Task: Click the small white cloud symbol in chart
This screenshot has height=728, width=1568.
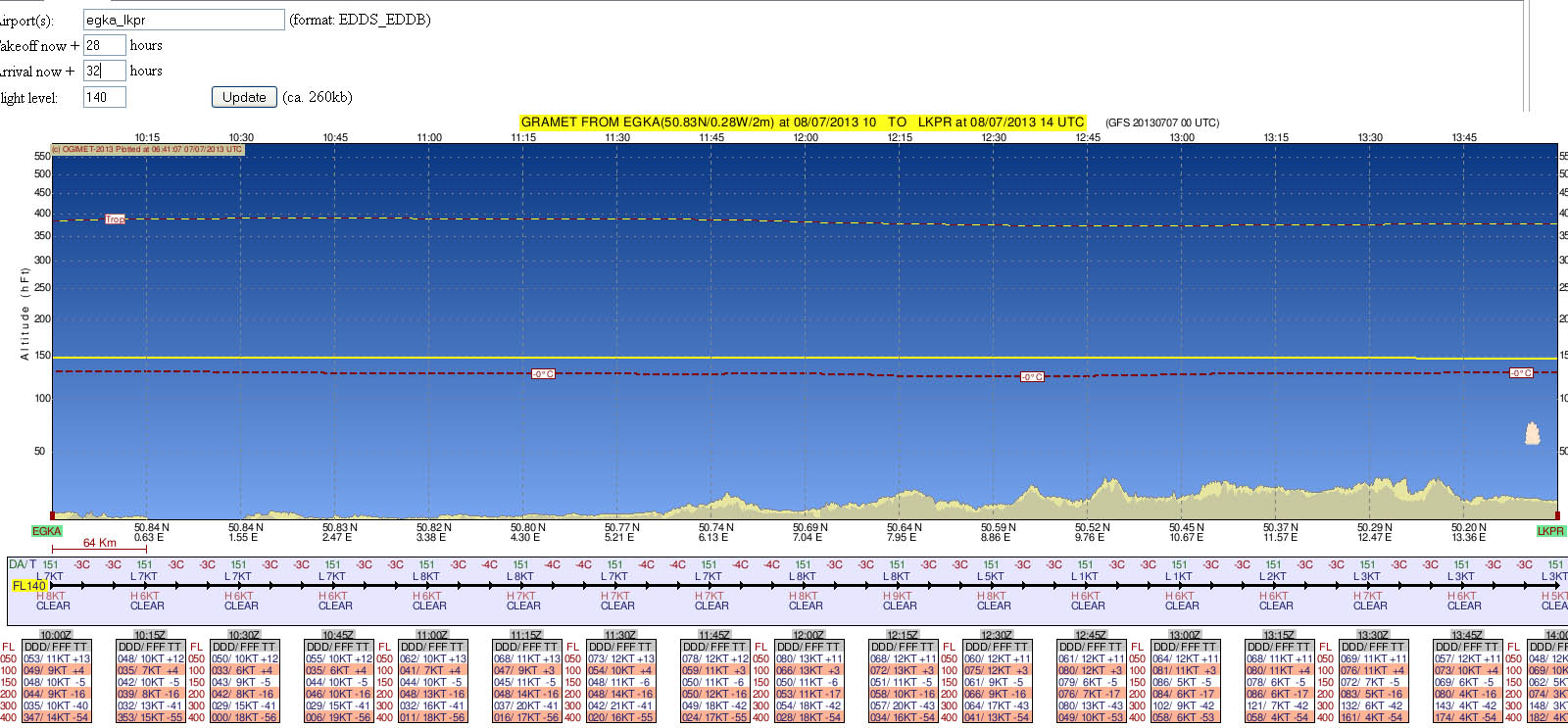Action: pyautogui.click(x=1533, y=432)
